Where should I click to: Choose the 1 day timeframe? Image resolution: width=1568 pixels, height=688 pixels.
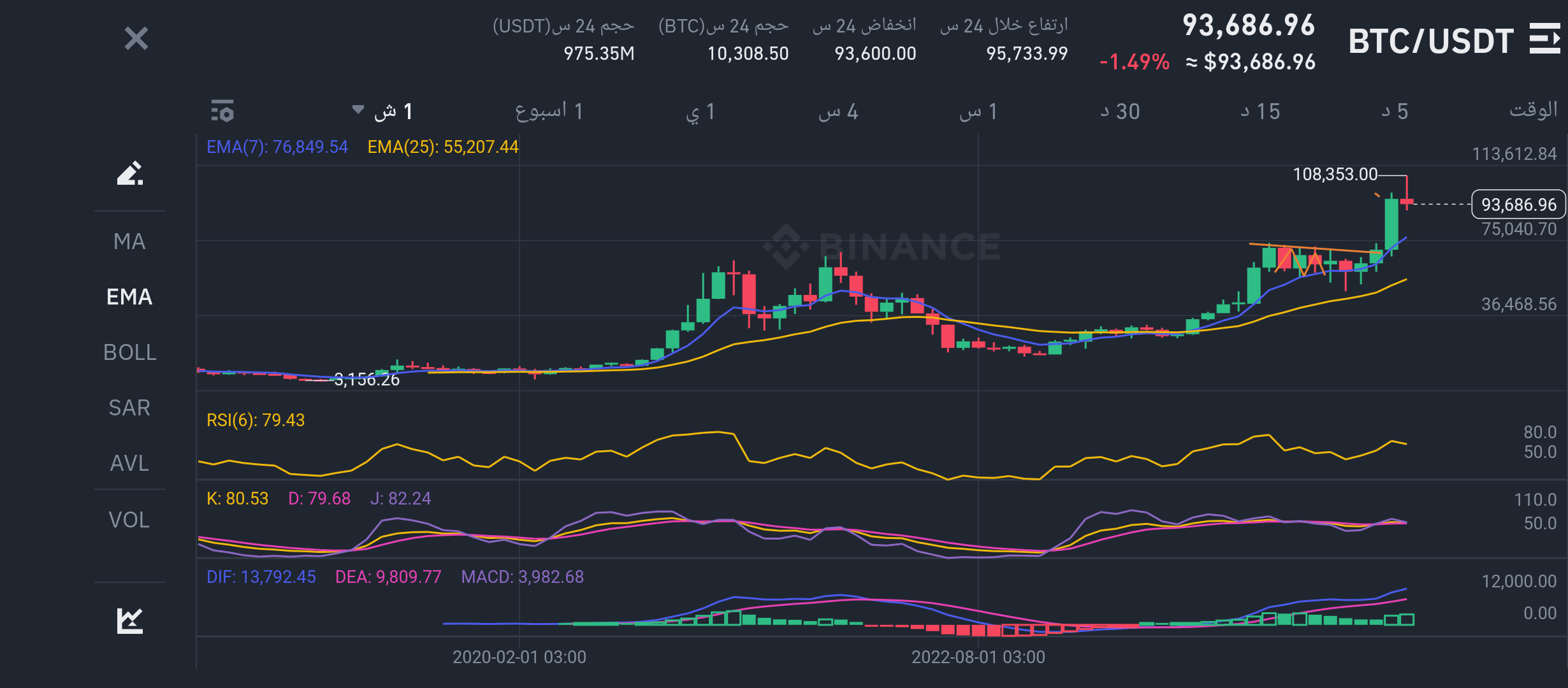click(x=701, y=111)
